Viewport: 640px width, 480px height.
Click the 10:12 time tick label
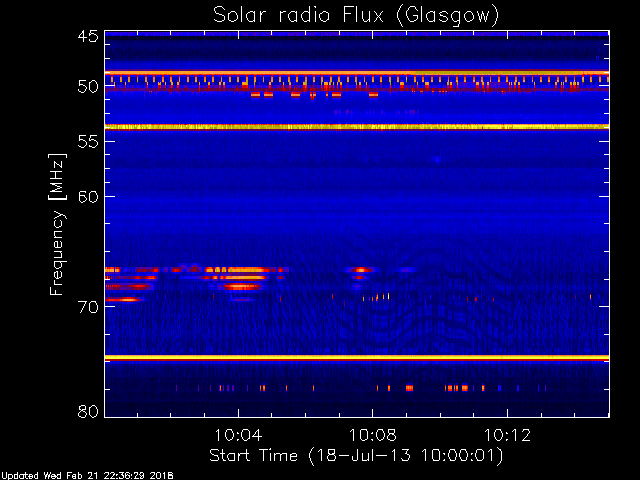coord(507,435)
